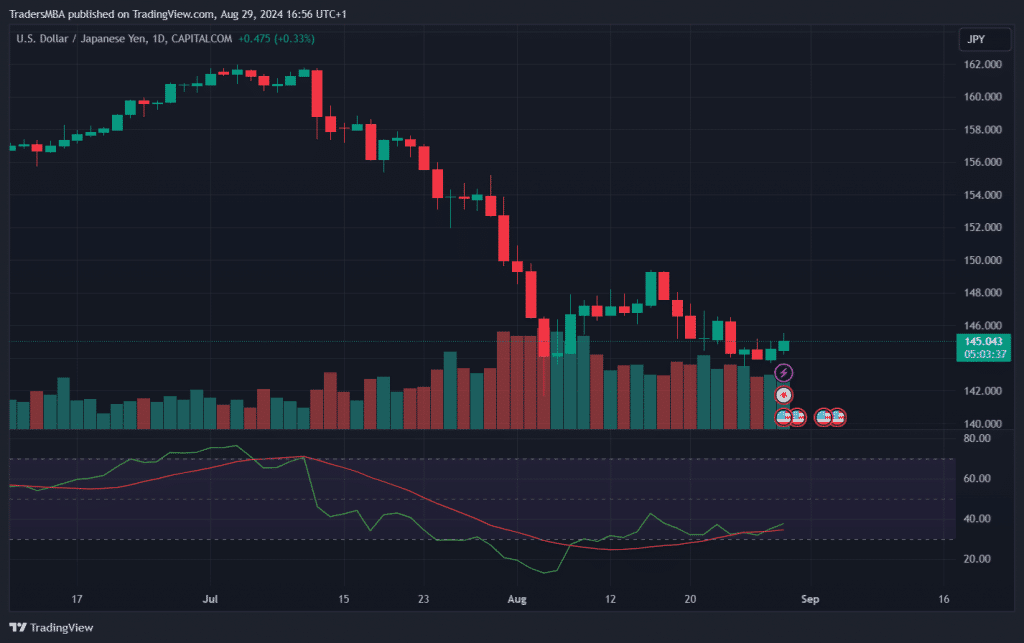Open the JPY currency selector
The image size is (1024, 643).
click(x=977, y=39)
